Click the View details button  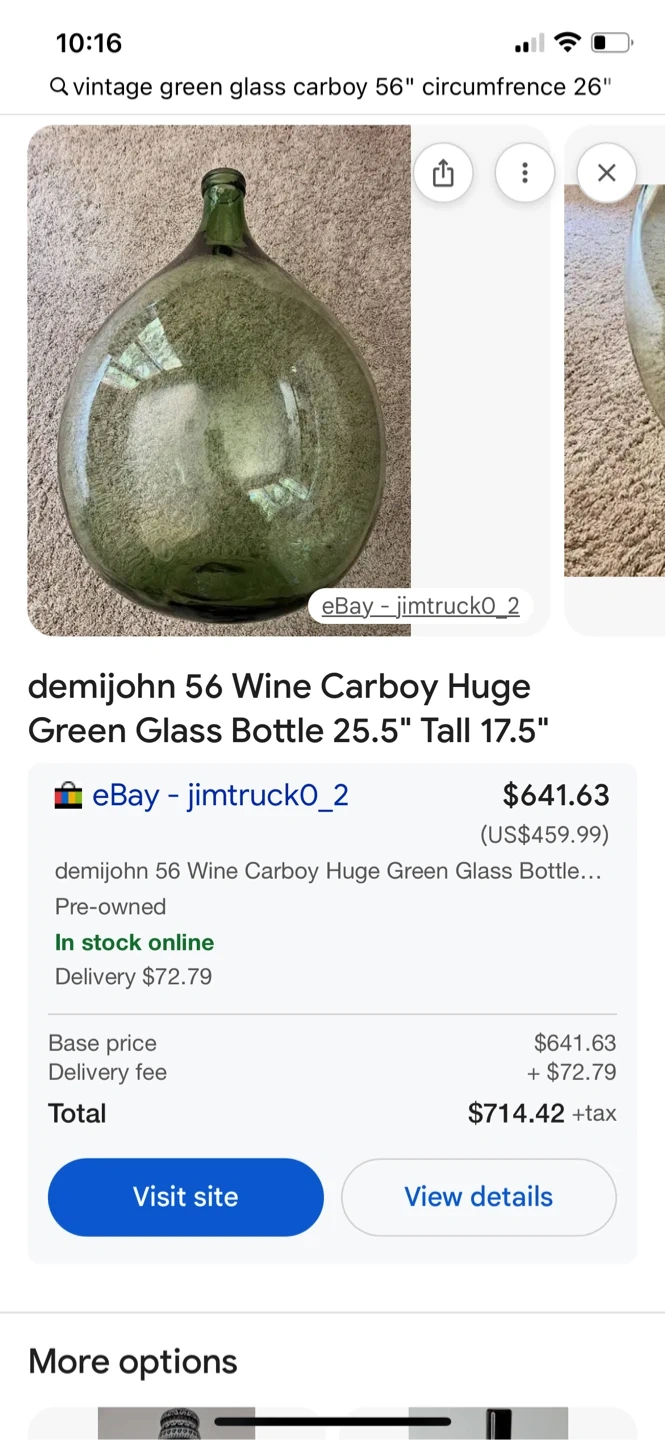(x=478, y=1197)
